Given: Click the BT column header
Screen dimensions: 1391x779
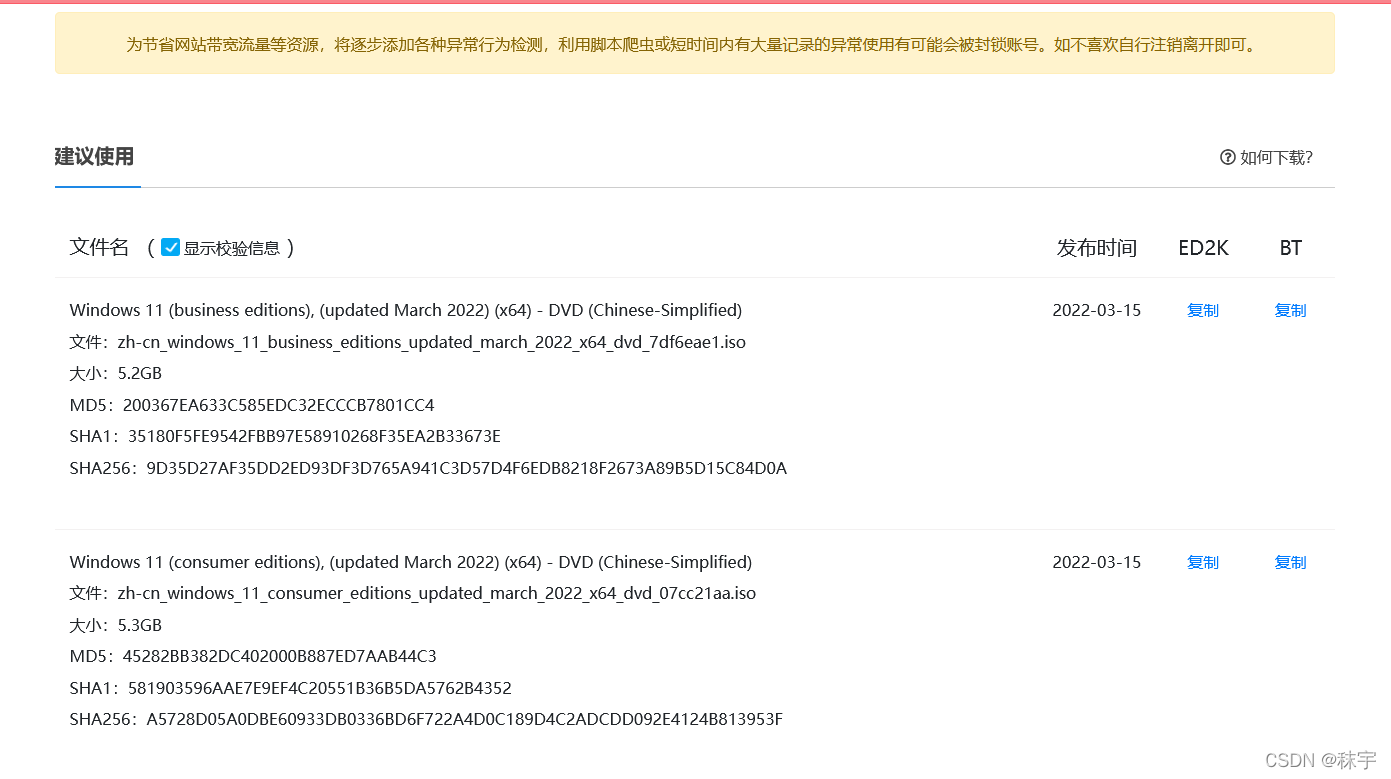Looking at the screenshot, I should 1290,248.
